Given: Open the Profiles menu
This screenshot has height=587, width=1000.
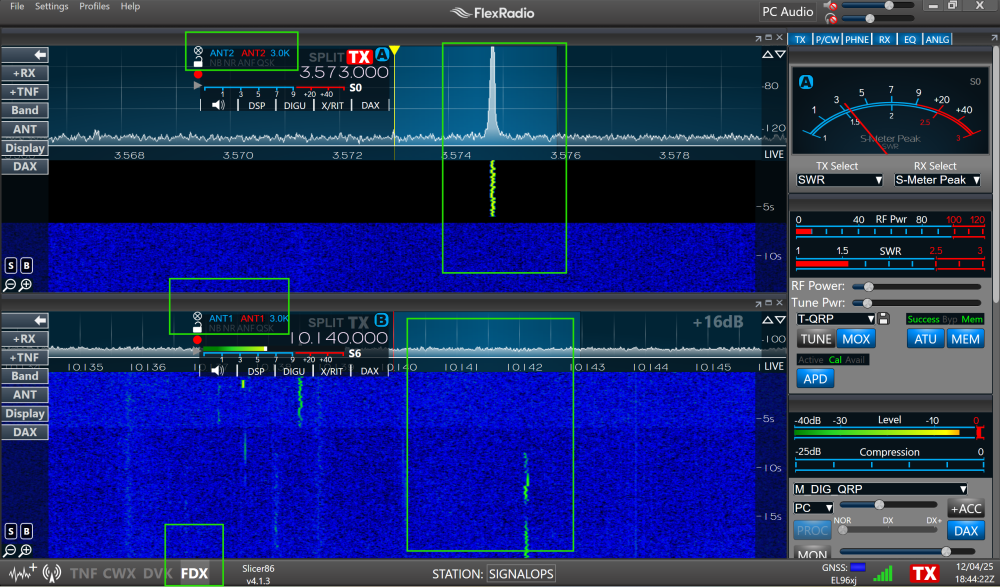Looking at the screenshot, I should [x=94, y=6].
